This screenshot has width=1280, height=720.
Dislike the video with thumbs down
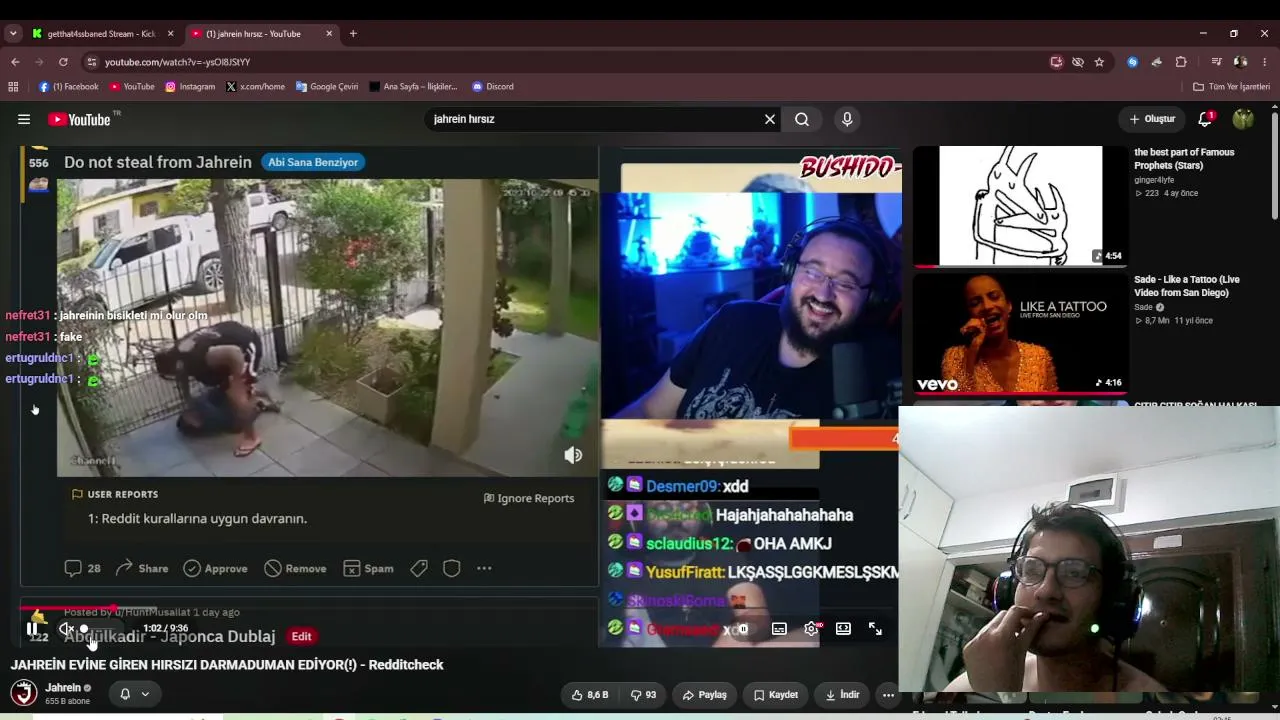[x=643, y=695]
